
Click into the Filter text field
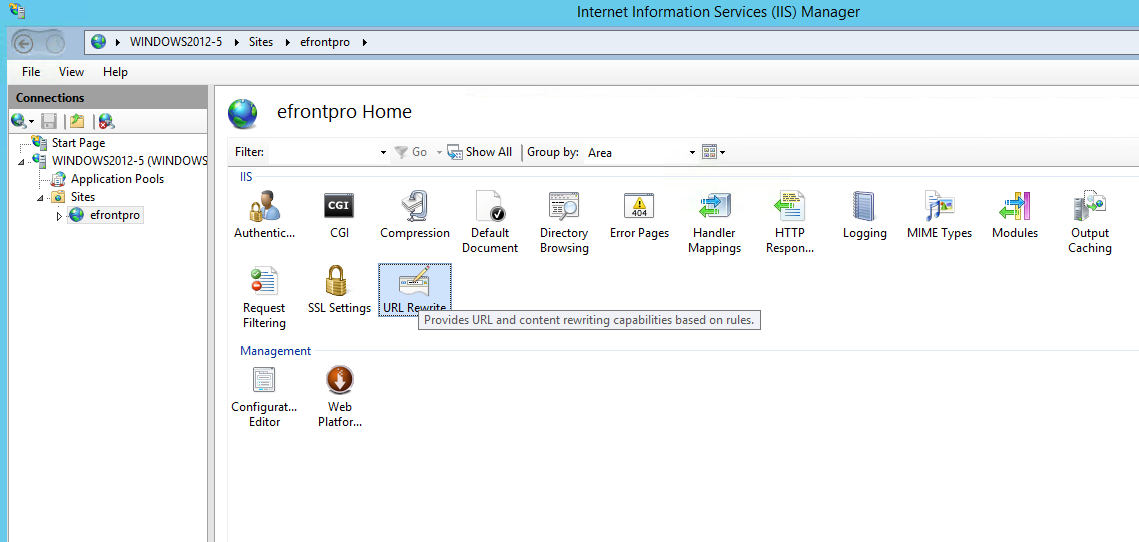[x=325, y=152]
